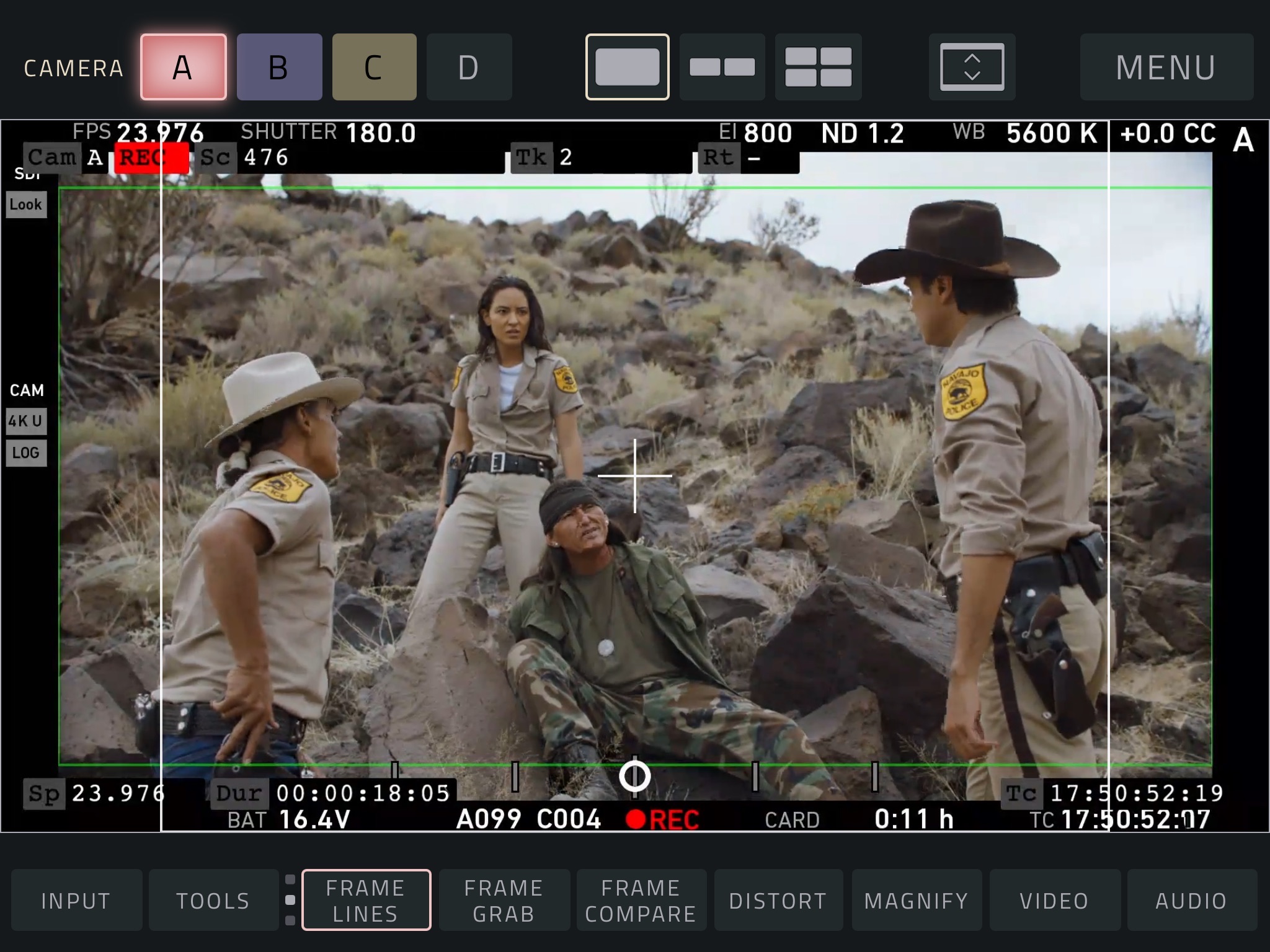Viewport: 1270px width, 952px height.
Task: Open the MENU
Action: click(x=1166, y=67)
